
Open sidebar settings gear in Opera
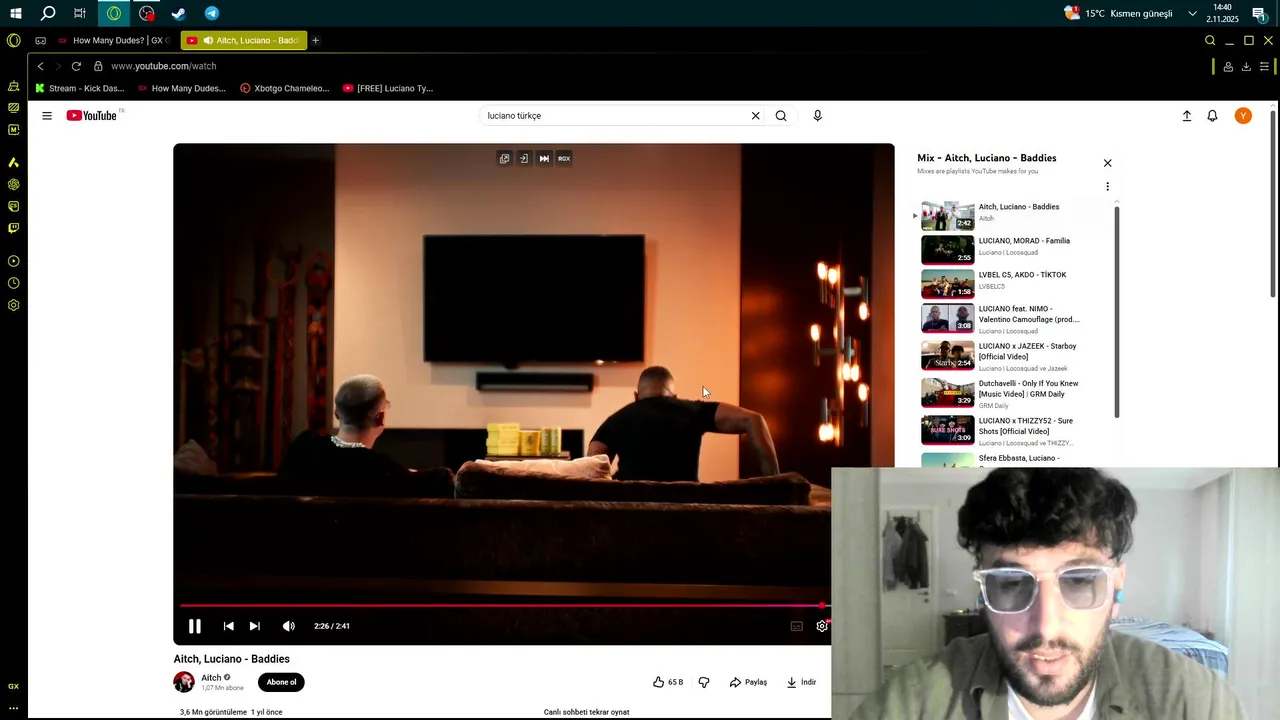coord(13,305)
